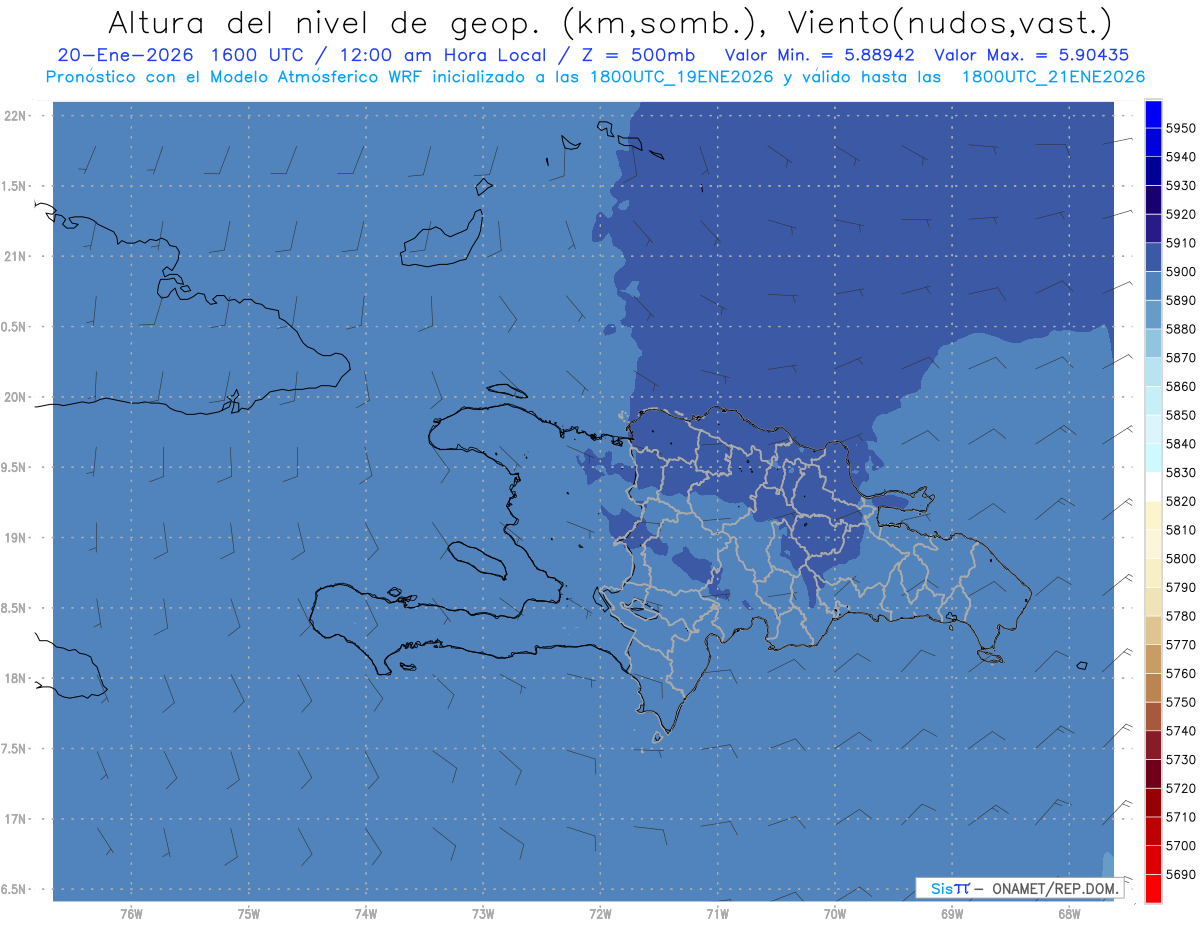Click the 5950 colorbar value label
This screenshot has width=1200, height=927.
click(x=1180, y=128)
